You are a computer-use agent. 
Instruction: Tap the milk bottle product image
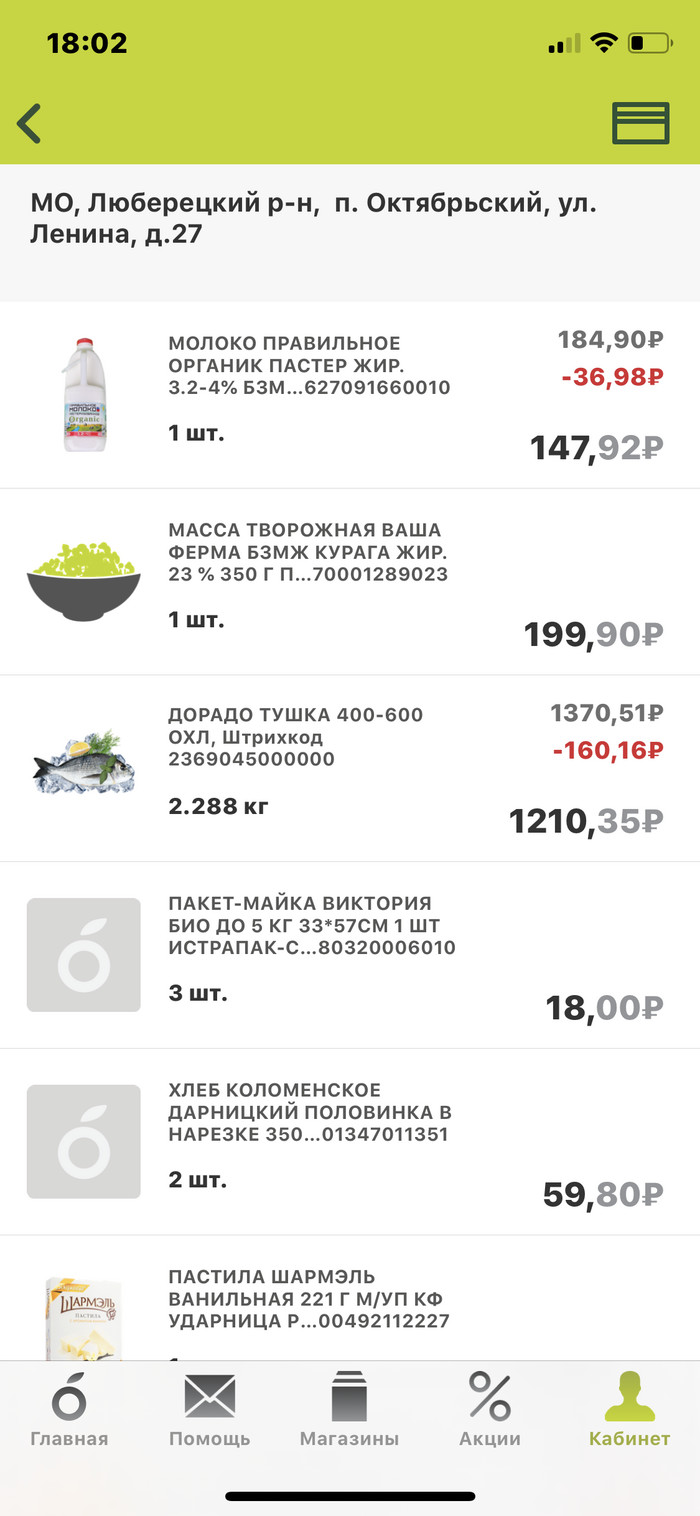[84, 395]
